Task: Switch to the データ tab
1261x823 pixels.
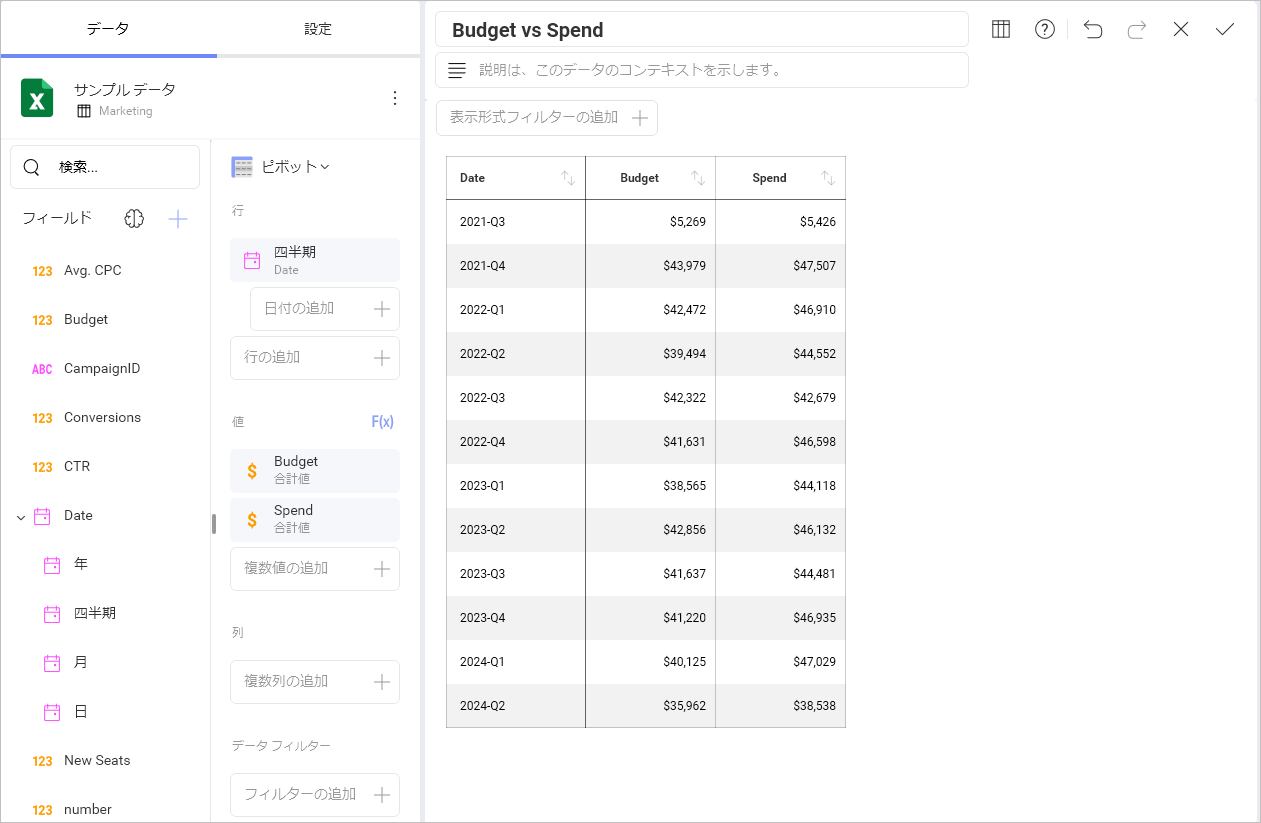Action: pos(108,29)
